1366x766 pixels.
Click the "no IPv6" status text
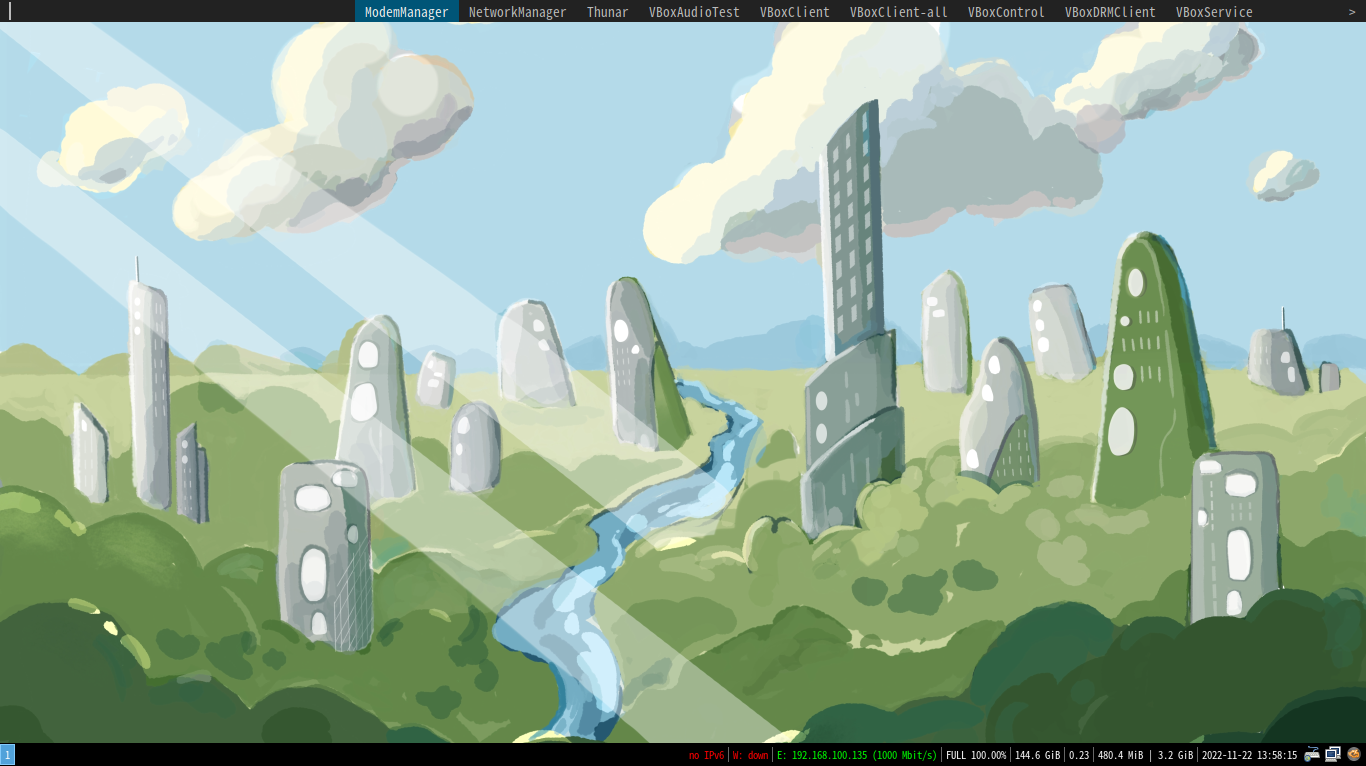(x=706, y=756)
